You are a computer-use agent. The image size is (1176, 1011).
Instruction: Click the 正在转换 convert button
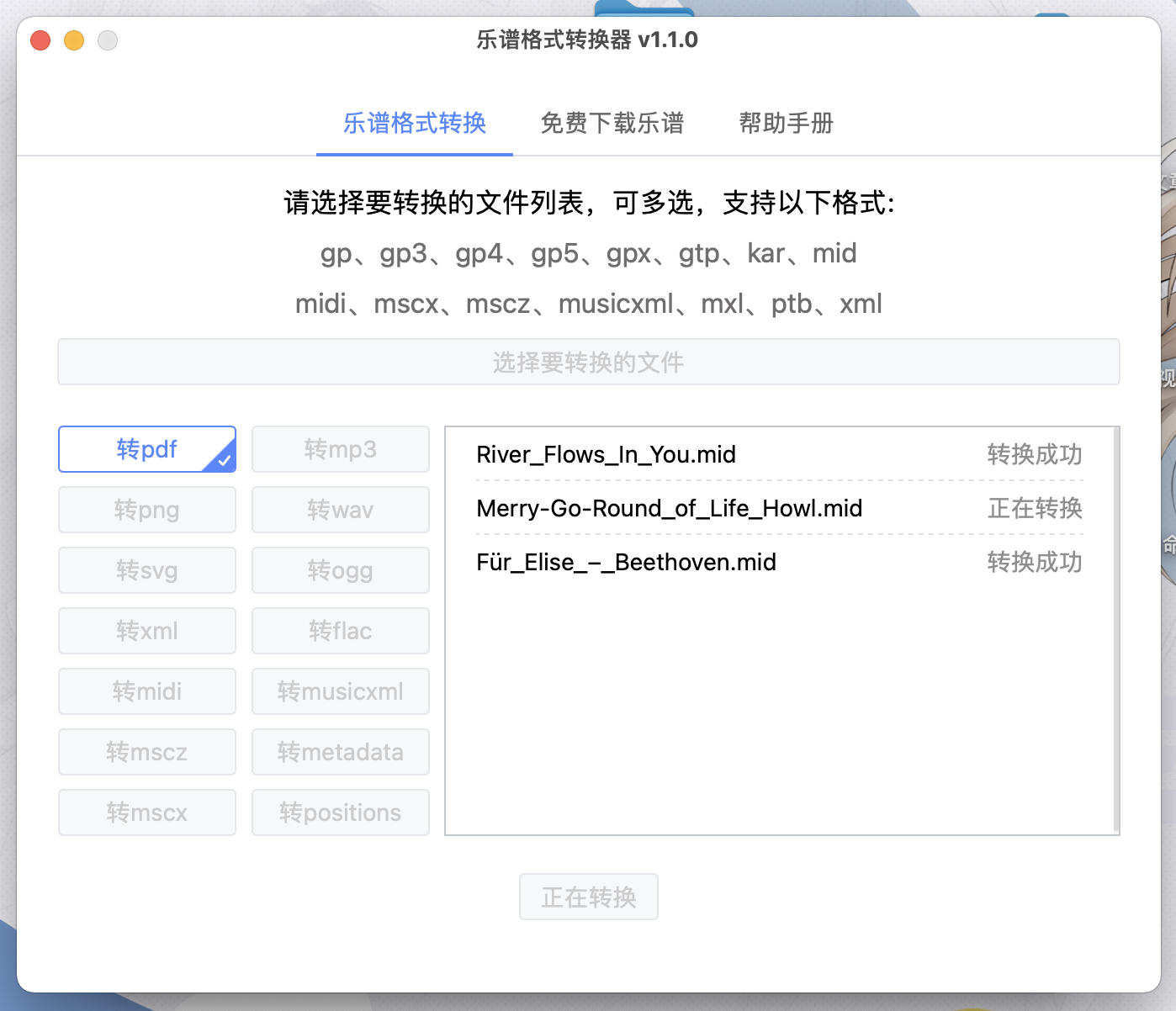pyautogui.click(x=588, y=897)
